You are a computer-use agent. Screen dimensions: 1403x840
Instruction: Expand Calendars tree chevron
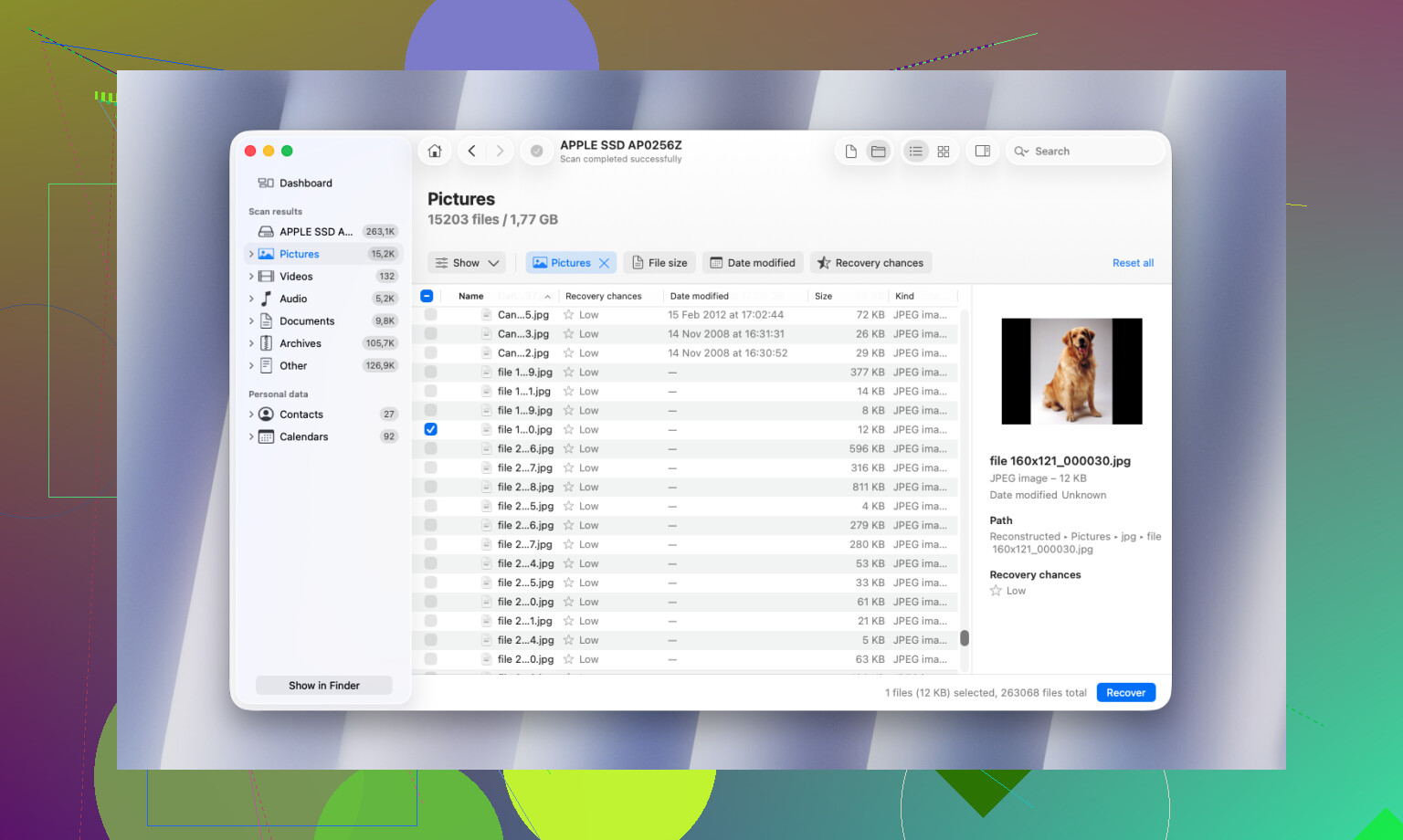point(251,436)
